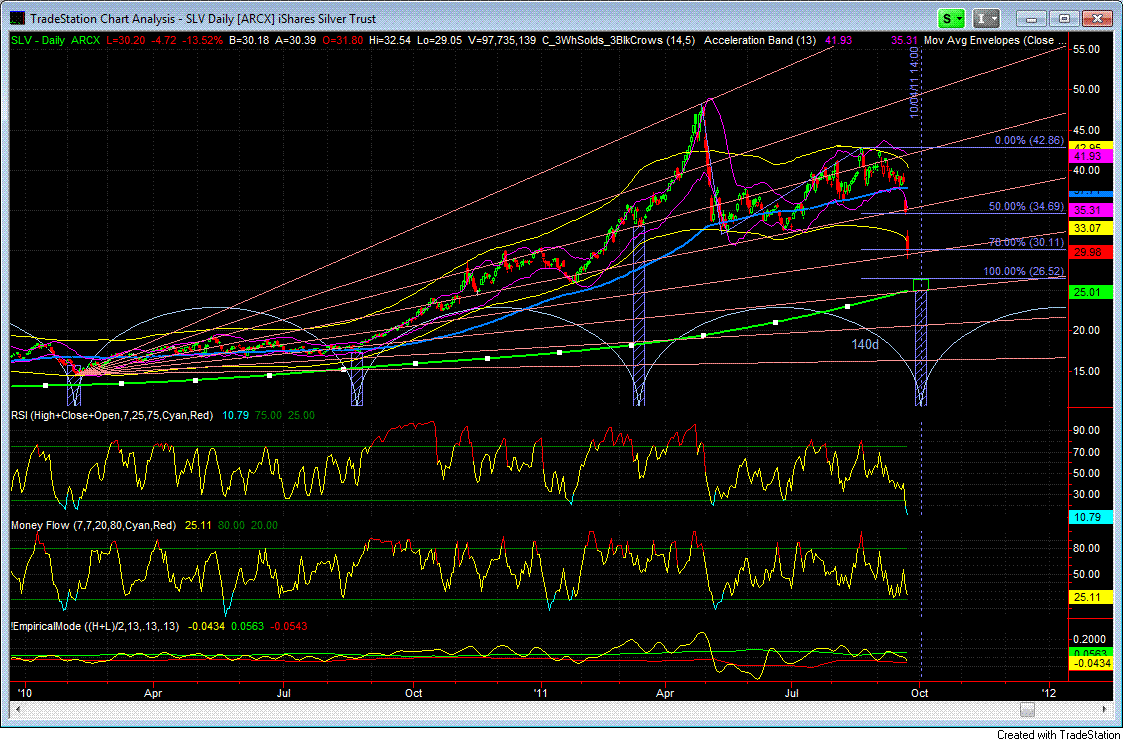The width and height of the screenshot is (1123, 741).
Task: Click the red 29.98 price axis marker
Action: [x=1090, y=251]
